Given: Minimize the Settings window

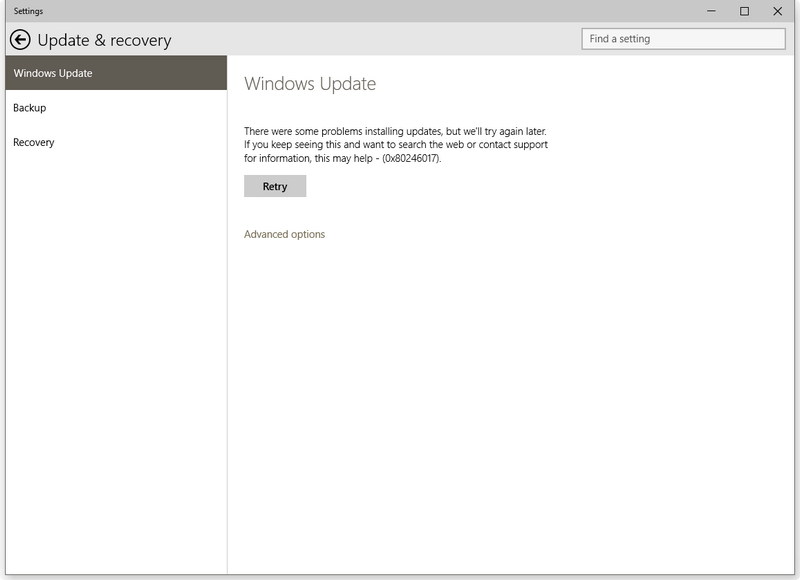Looking at the screenshot, I should (711, 11).
